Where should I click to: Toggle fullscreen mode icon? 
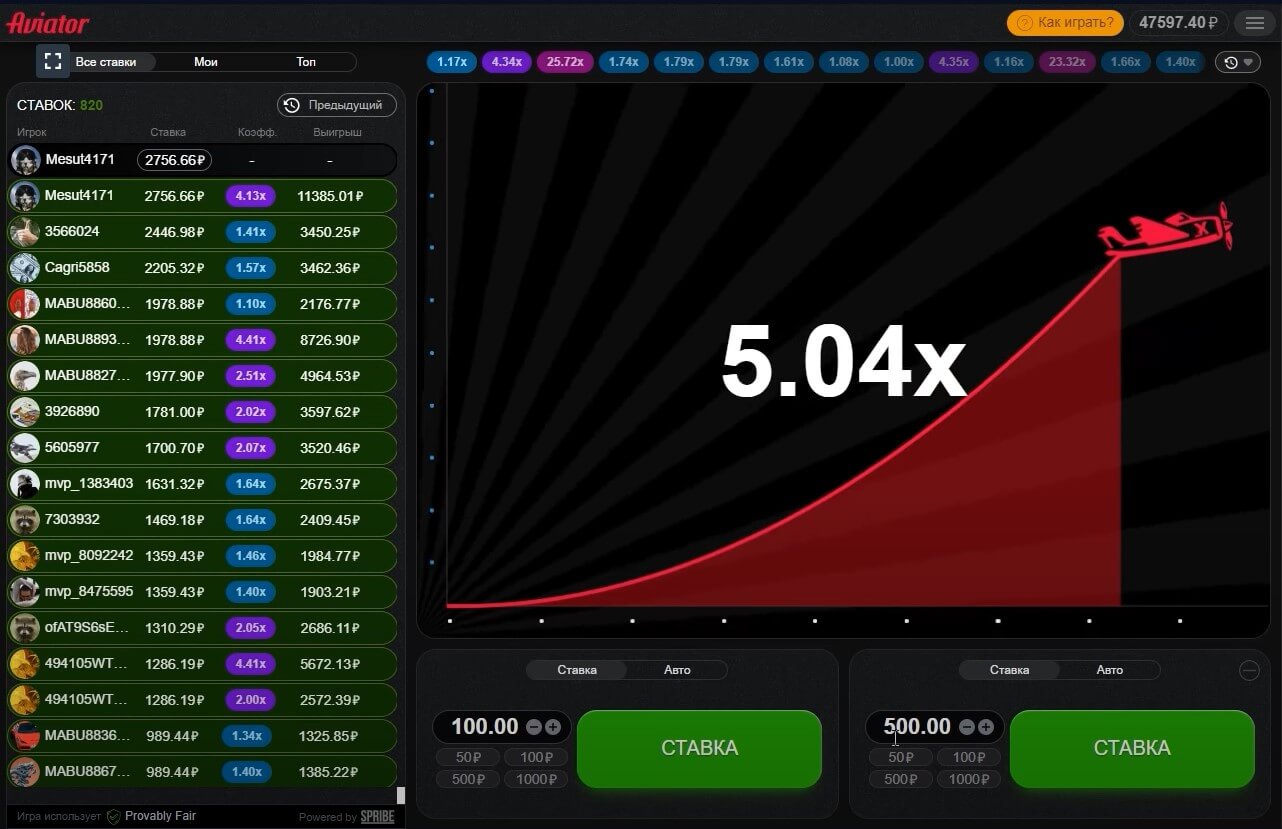coord(54,61)
